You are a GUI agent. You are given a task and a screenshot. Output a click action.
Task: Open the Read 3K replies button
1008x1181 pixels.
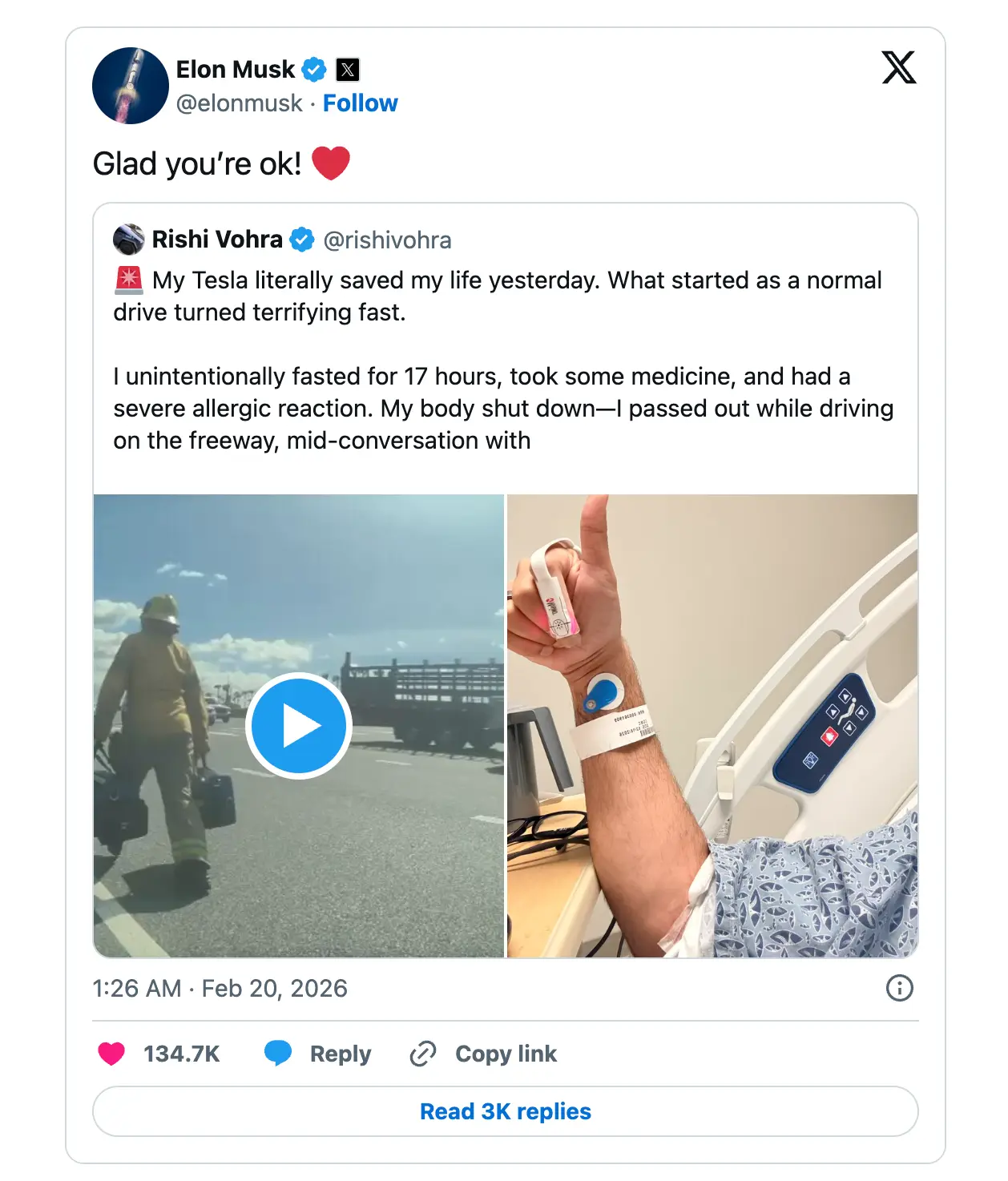click(x=506, y=1111)
